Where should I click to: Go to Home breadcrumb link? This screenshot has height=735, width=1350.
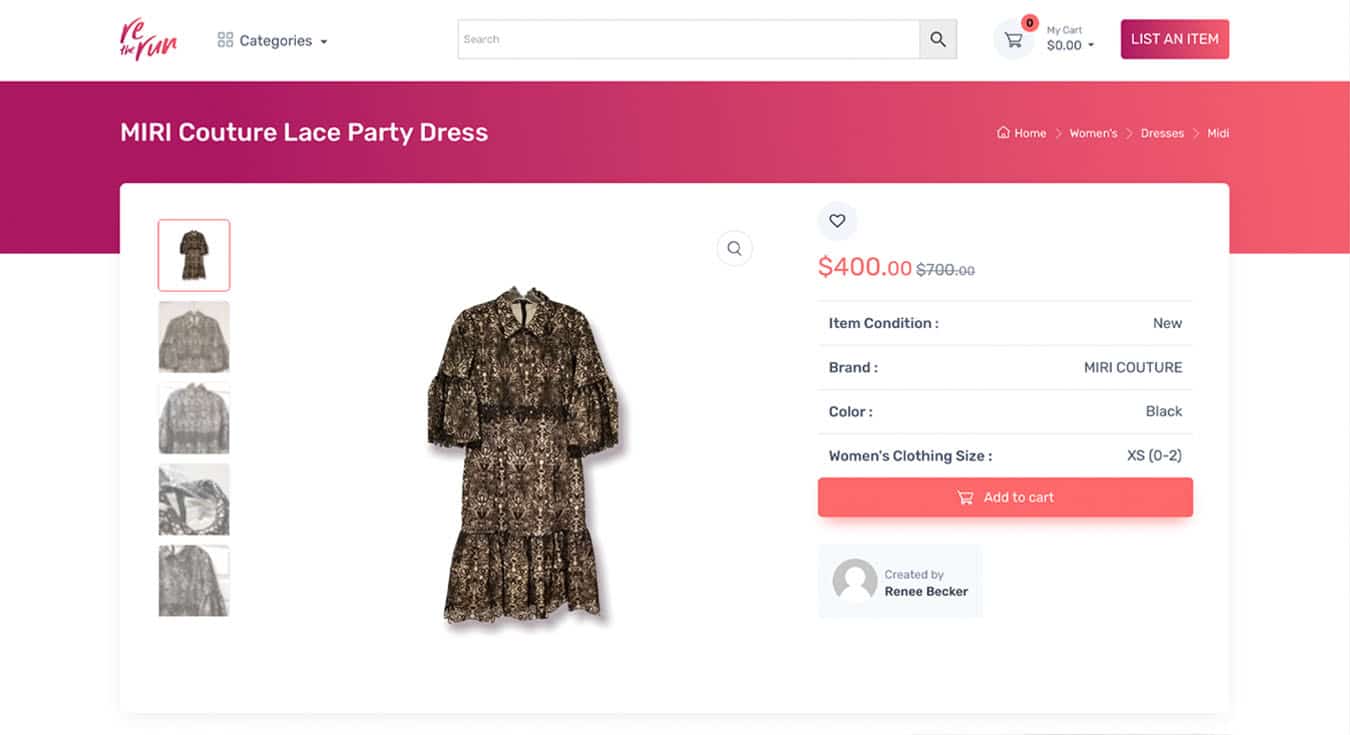tap(1021, 133)
